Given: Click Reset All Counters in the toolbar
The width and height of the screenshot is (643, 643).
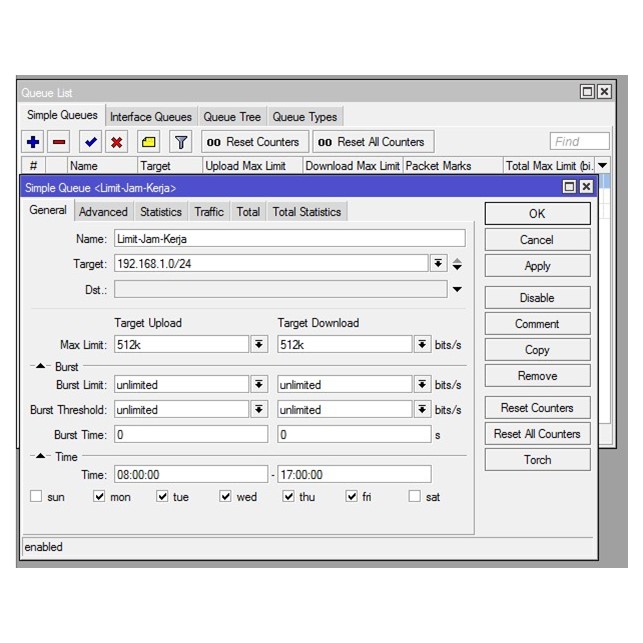Looking at the screenshot, I should pyautogui.click(x=372, y=142).
